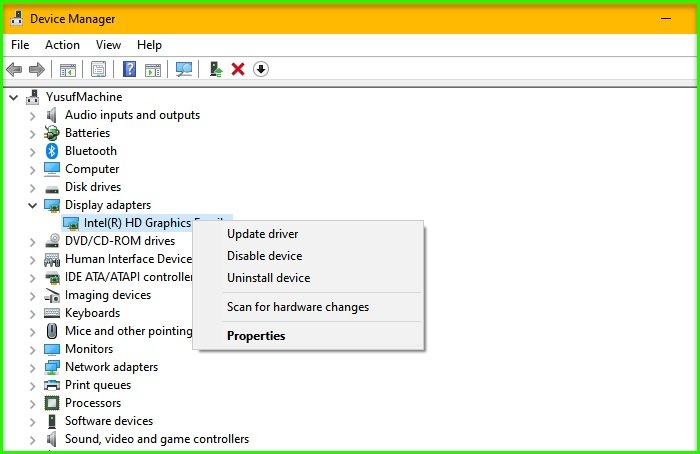Screen dimensions: 700x454
Task: Click the Print queues printer icon
Action: click(x=52, y=385)
